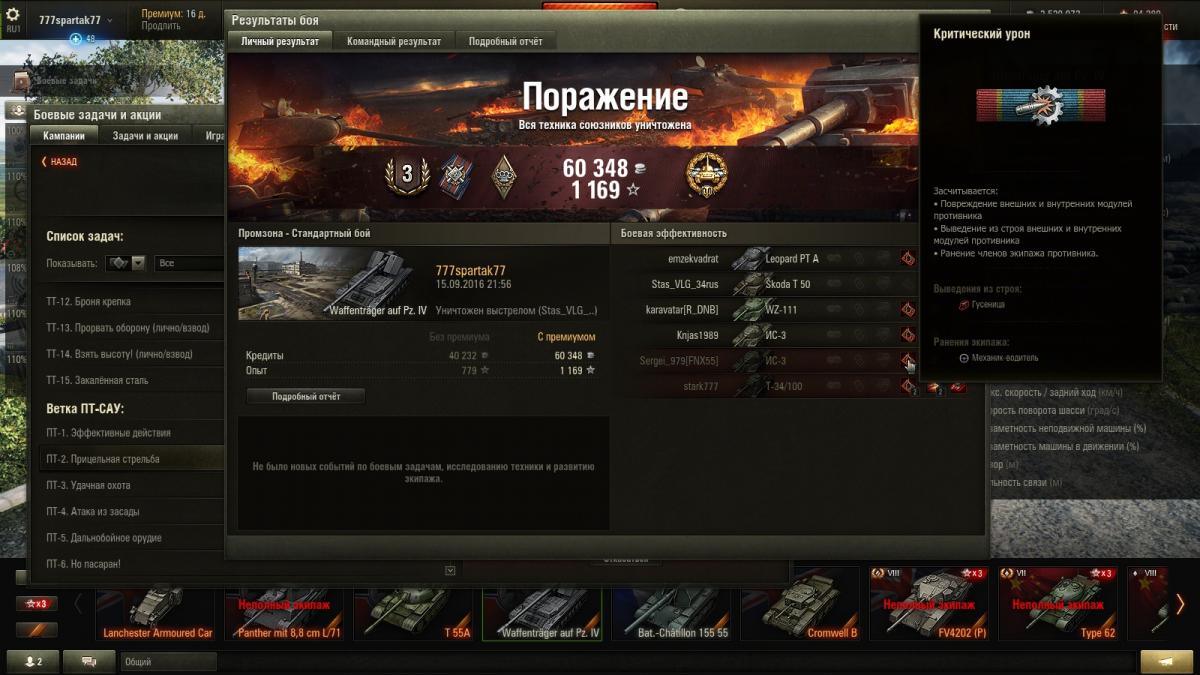The image size is (1200, 675).
Task: Go back with the НАЗАД link
Action: point(59,161)
